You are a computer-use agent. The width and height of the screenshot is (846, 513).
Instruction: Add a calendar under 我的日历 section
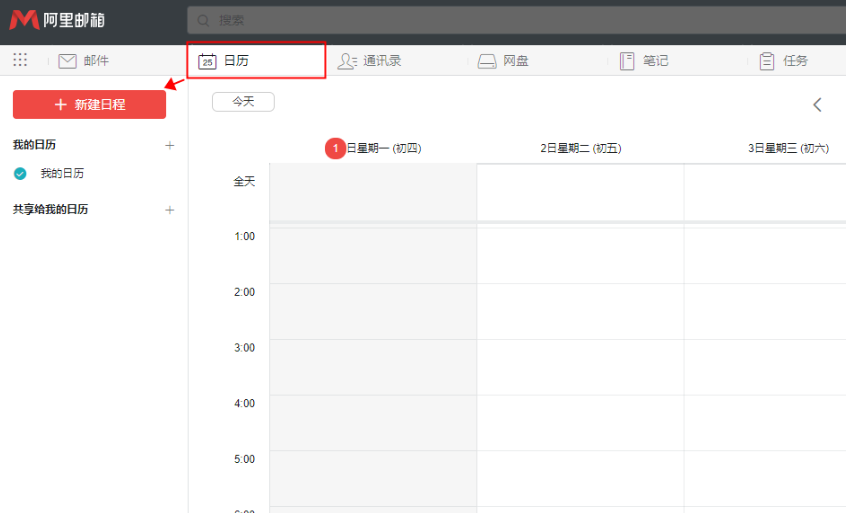point(169,145)
